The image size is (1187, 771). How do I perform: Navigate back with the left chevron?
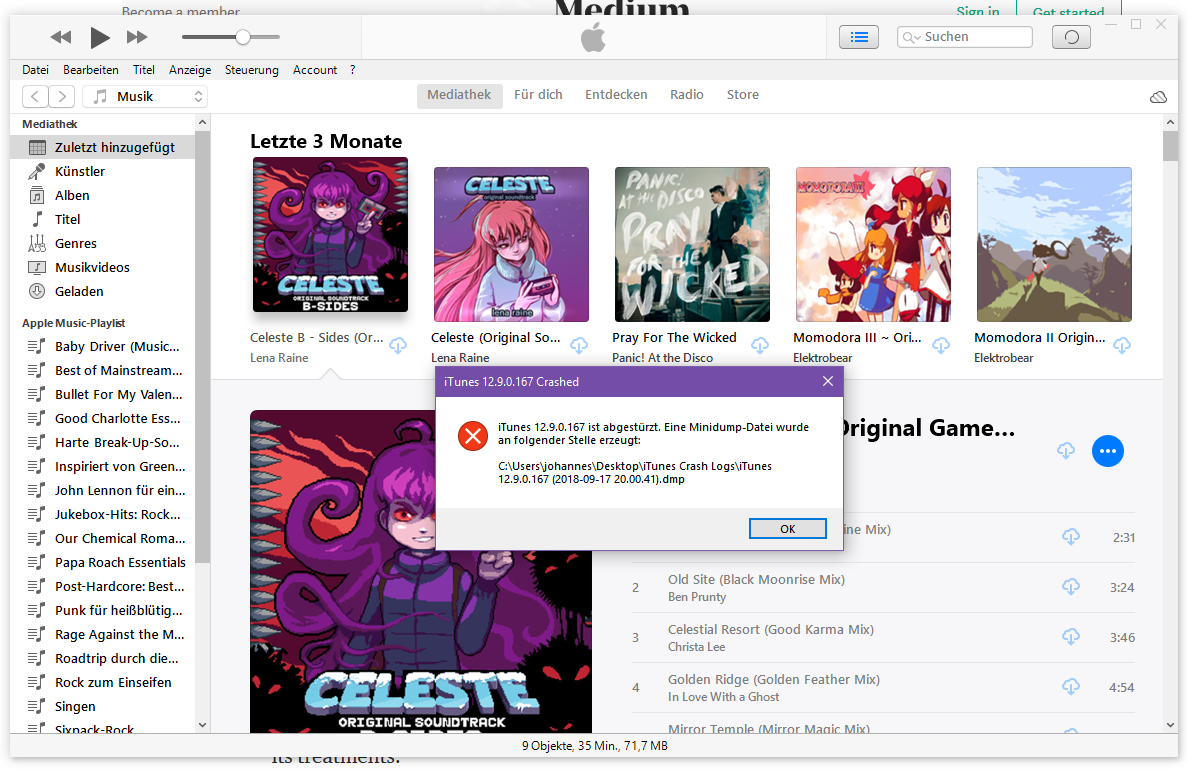pyautogui.click(x=36, y=96)
